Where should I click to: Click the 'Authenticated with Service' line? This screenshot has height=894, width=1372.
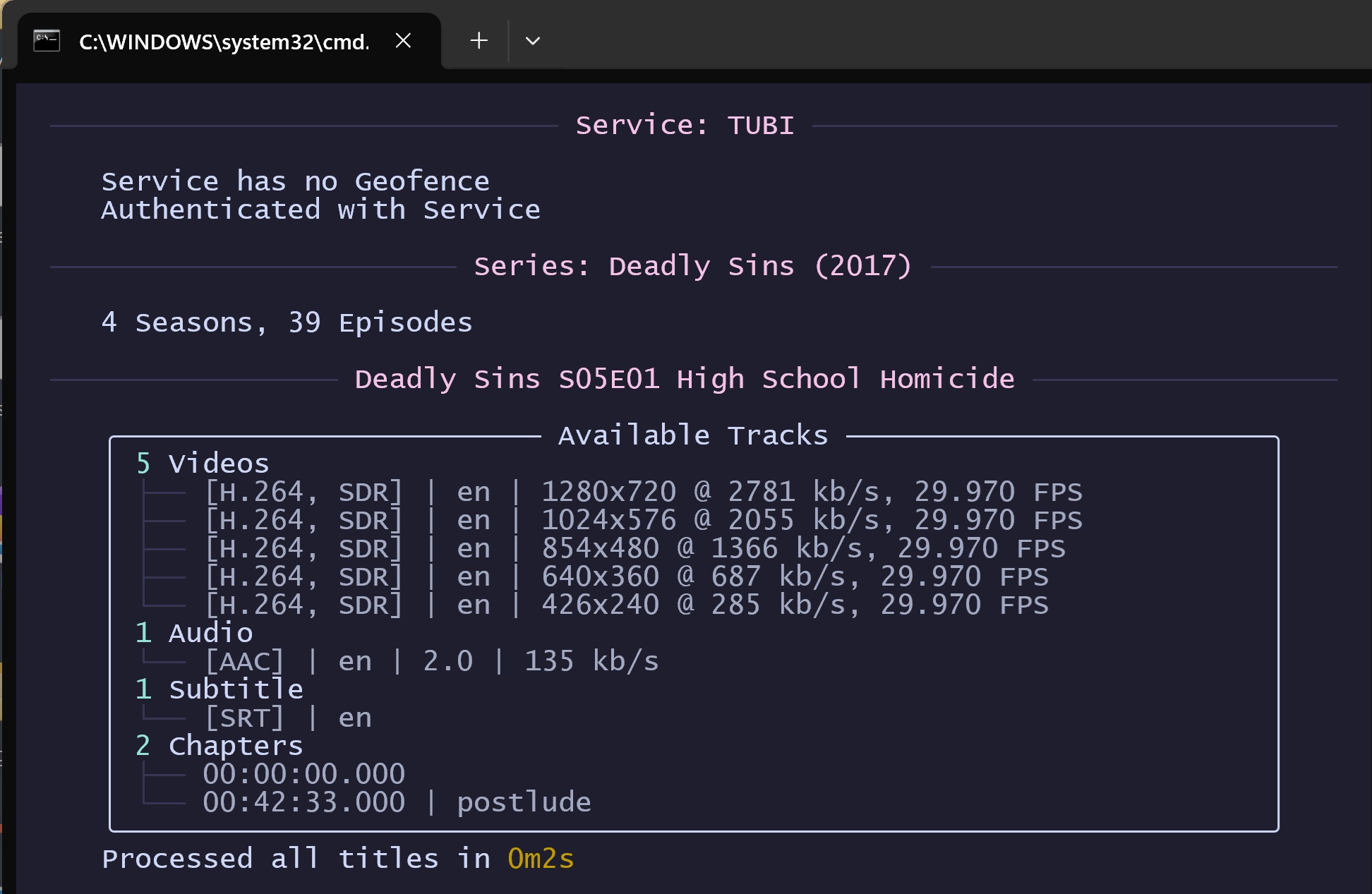pyautogui.click(x=320, y=210)
